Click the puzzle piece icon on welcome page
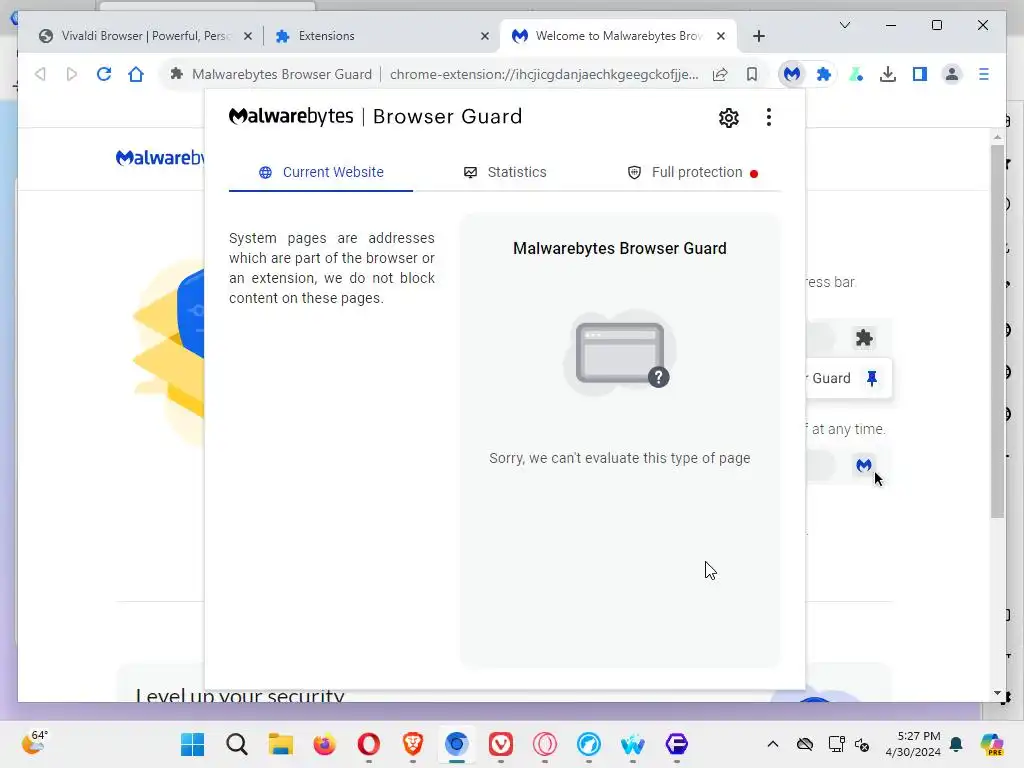 click(864, 338)
